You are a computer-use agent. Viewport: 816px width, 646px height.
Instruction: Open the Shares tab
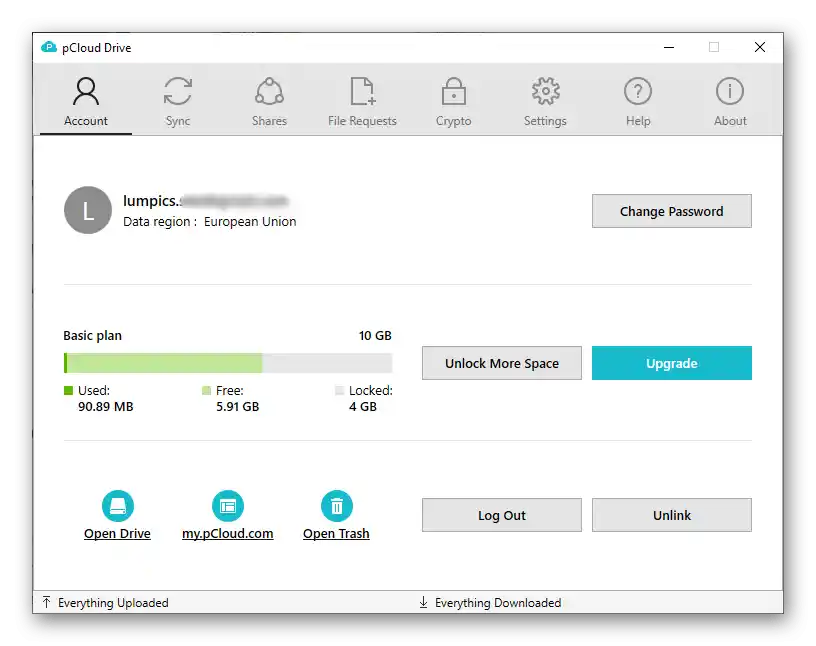point(269,102)
